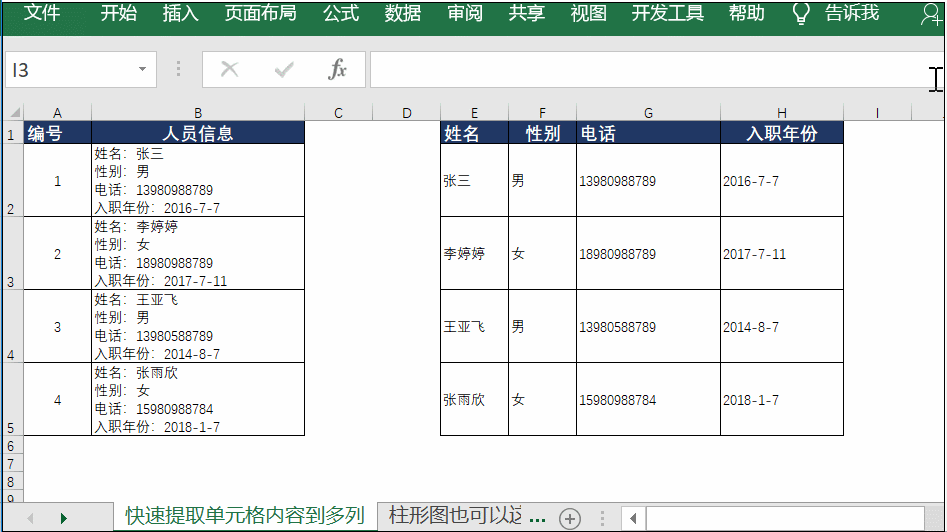This screenshot has height=532, width=947.
Task: Select phone cell 13980588789 in column G
Action: coord(648,327)
